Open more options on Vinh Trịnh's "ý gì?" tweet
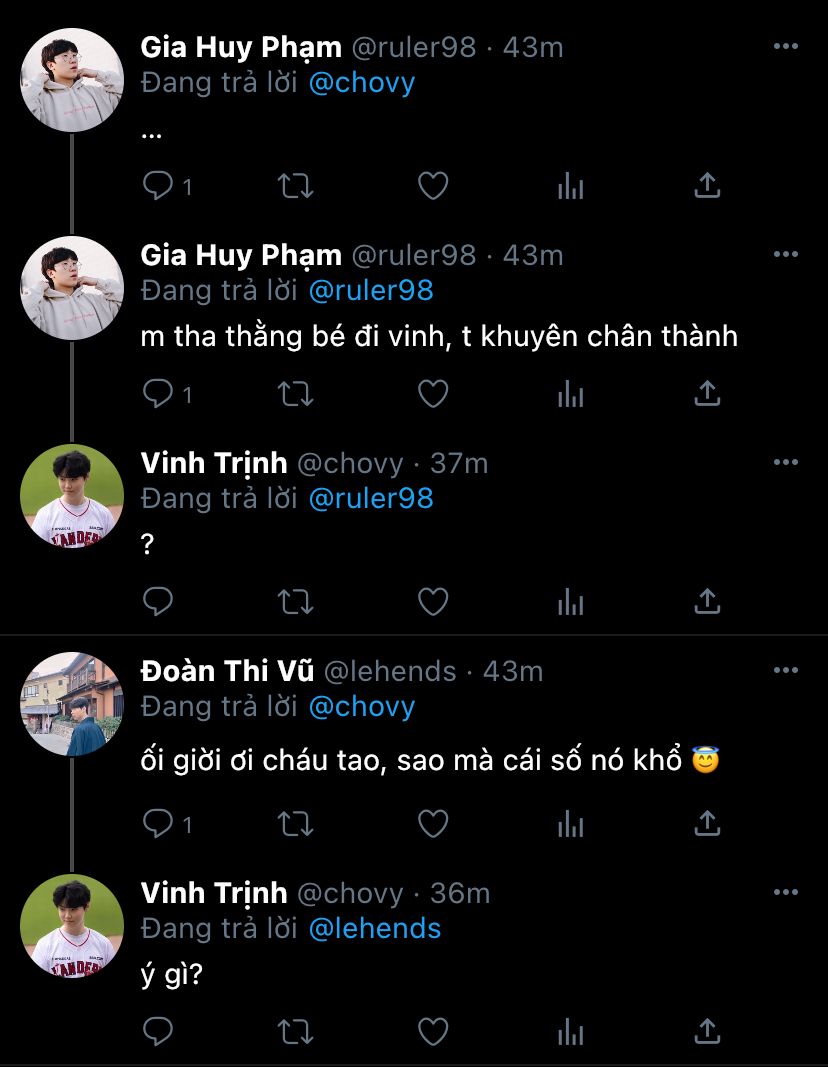Image resolution: width=828 pixels, height=1067 pixels. pyautogui.click(x=786, y=893)
